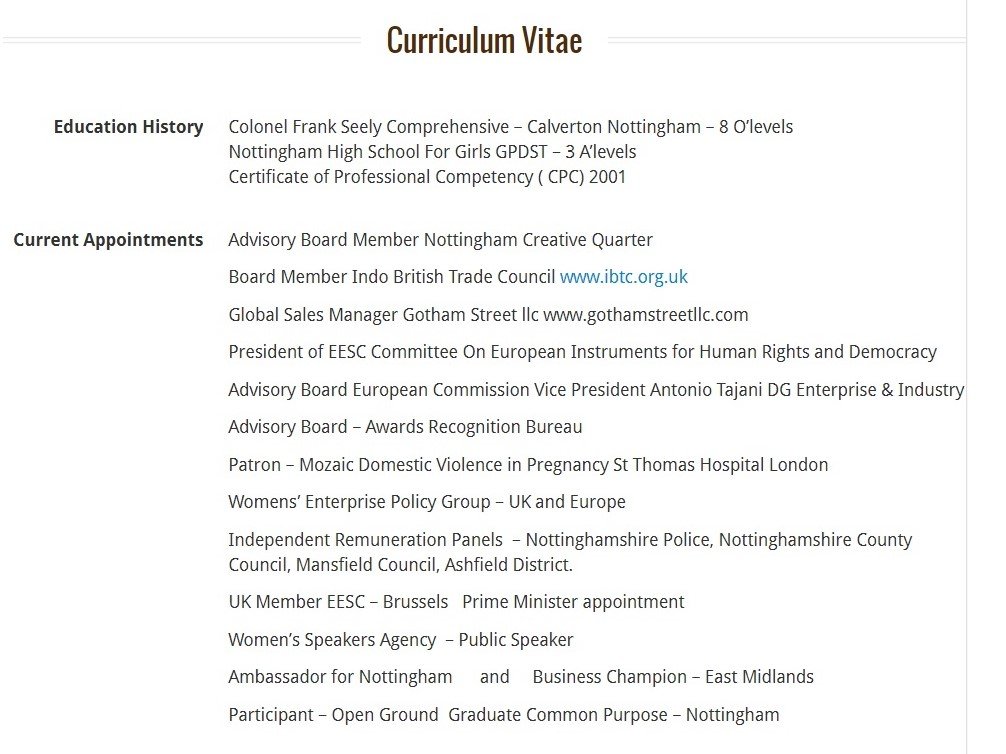Image resolution: width=1006 pixels, height=754 pixels.
Task: Open the www.ibtc.org.uk link
Action: 623,277
